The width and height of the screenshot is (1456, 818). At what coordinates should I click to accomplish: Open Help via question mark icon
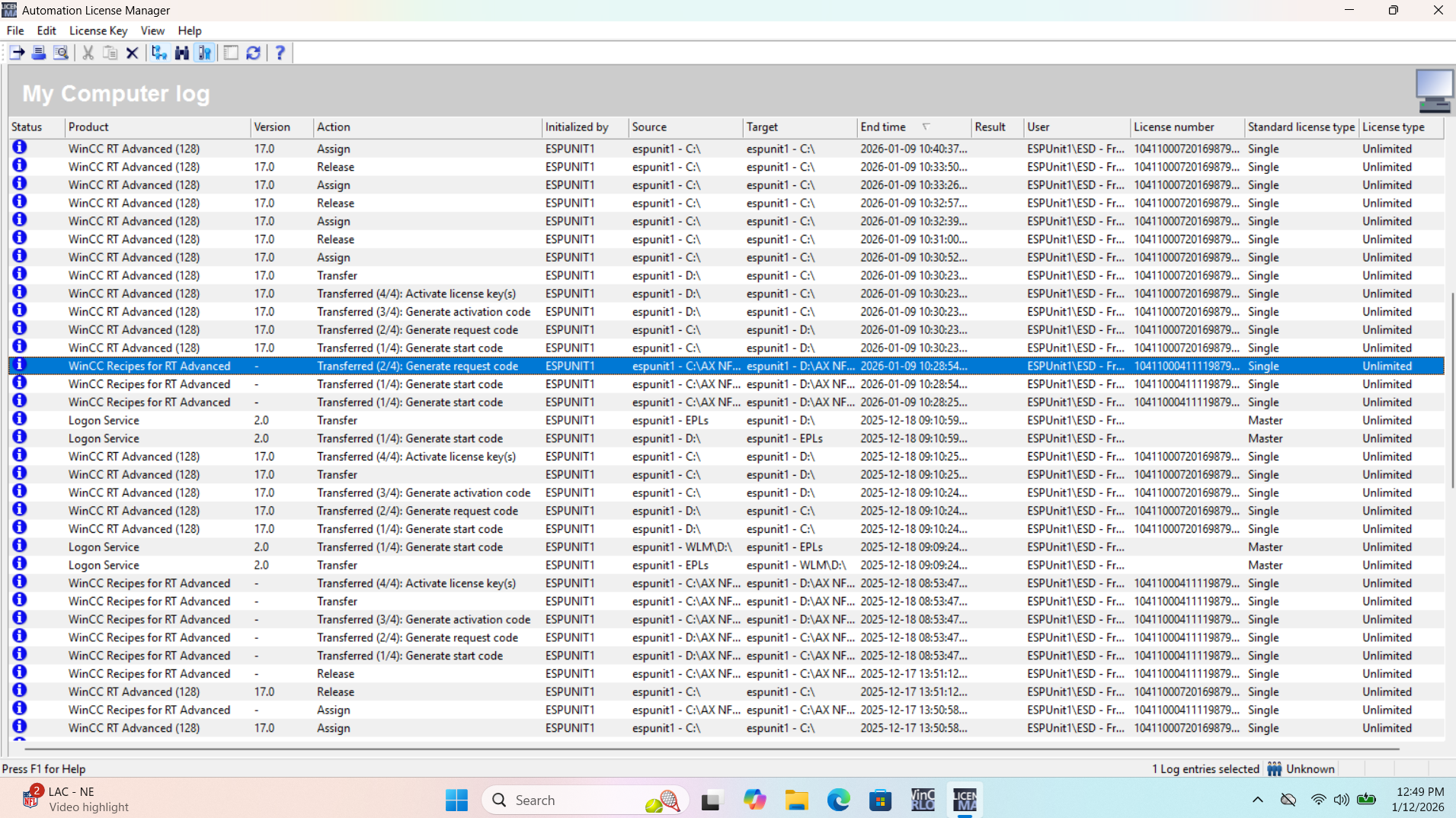[280, 53]
